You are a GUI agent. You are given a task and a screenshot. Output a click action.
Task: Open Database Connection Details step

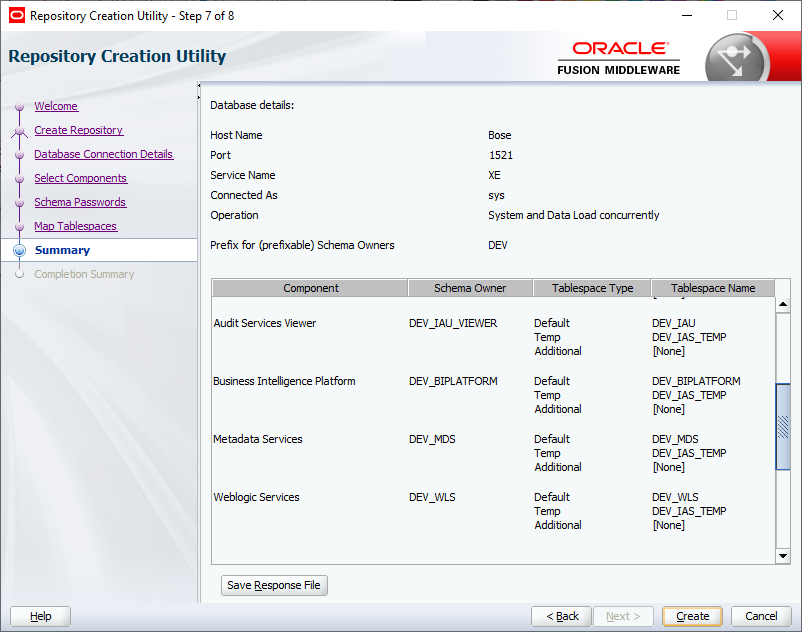pyautogui.click(x=104, y=154)
